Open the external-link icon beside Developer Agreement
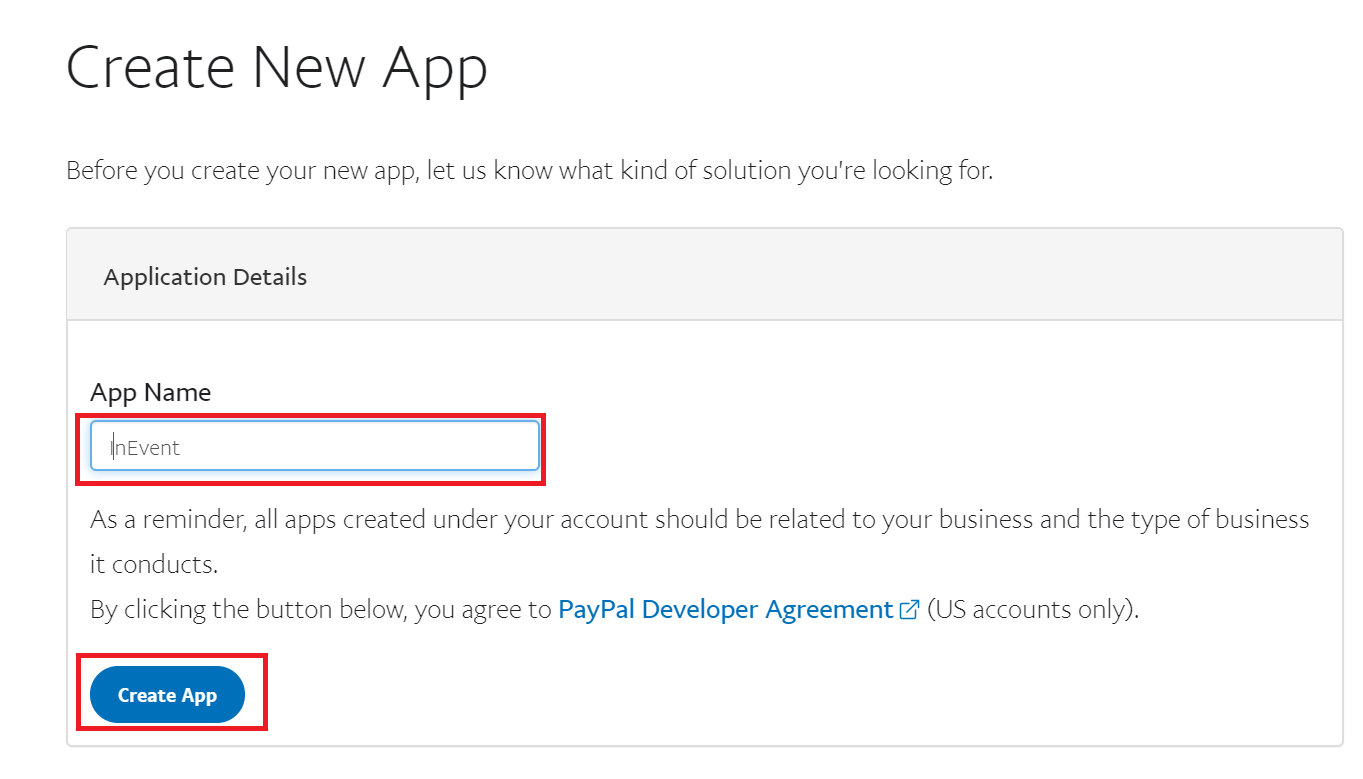 click(910, 610)
